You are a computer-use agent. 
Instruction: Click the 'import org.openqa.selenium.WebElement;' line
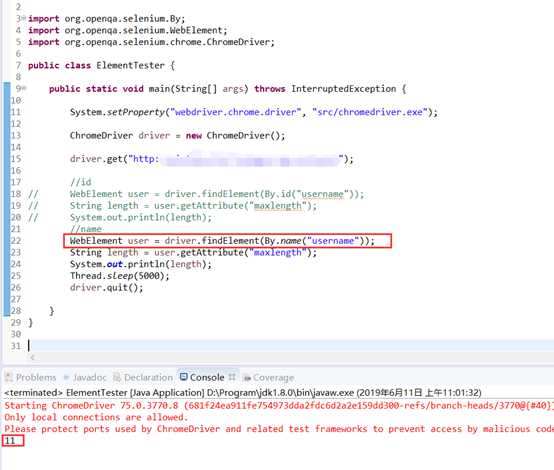pos(128,30)
